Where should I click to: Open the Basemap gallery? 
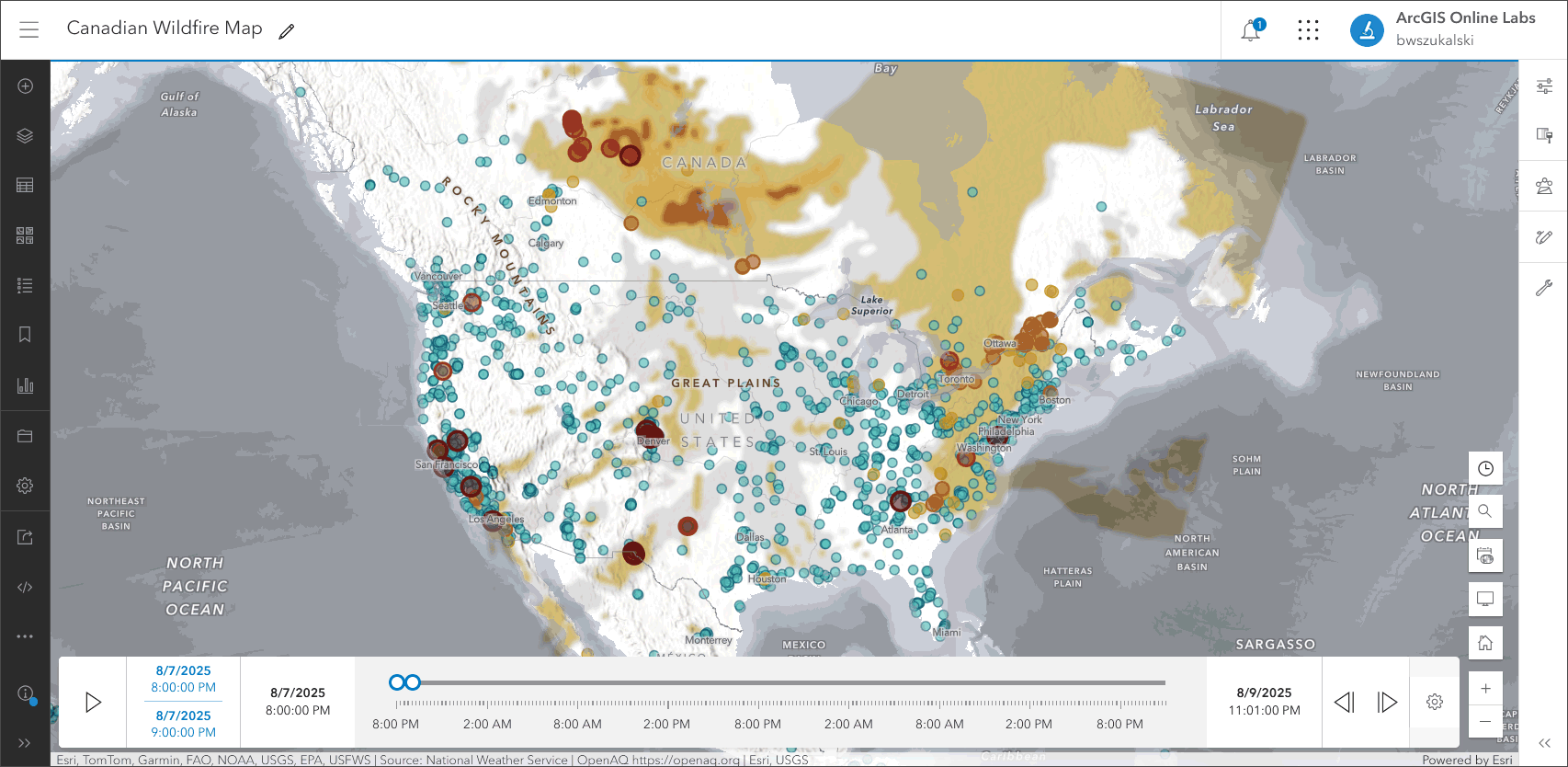pos(25,235)
